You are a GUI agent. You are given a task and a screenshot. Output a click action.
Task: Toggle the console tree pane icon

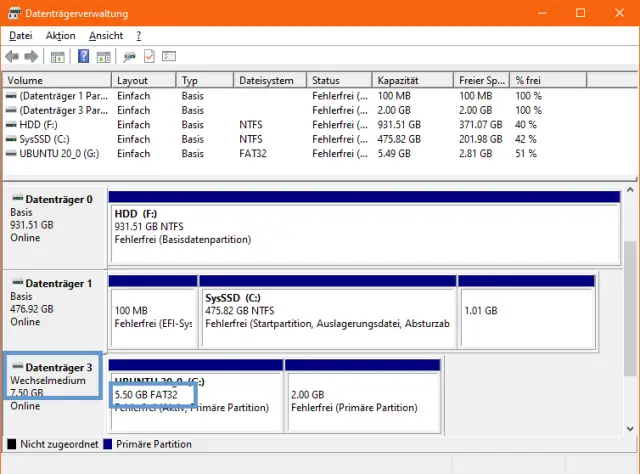58,56
